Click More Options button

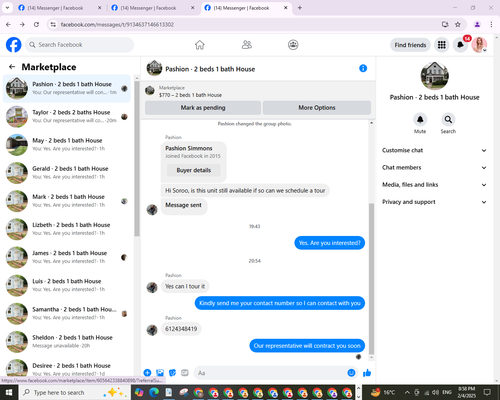point(317,108)
